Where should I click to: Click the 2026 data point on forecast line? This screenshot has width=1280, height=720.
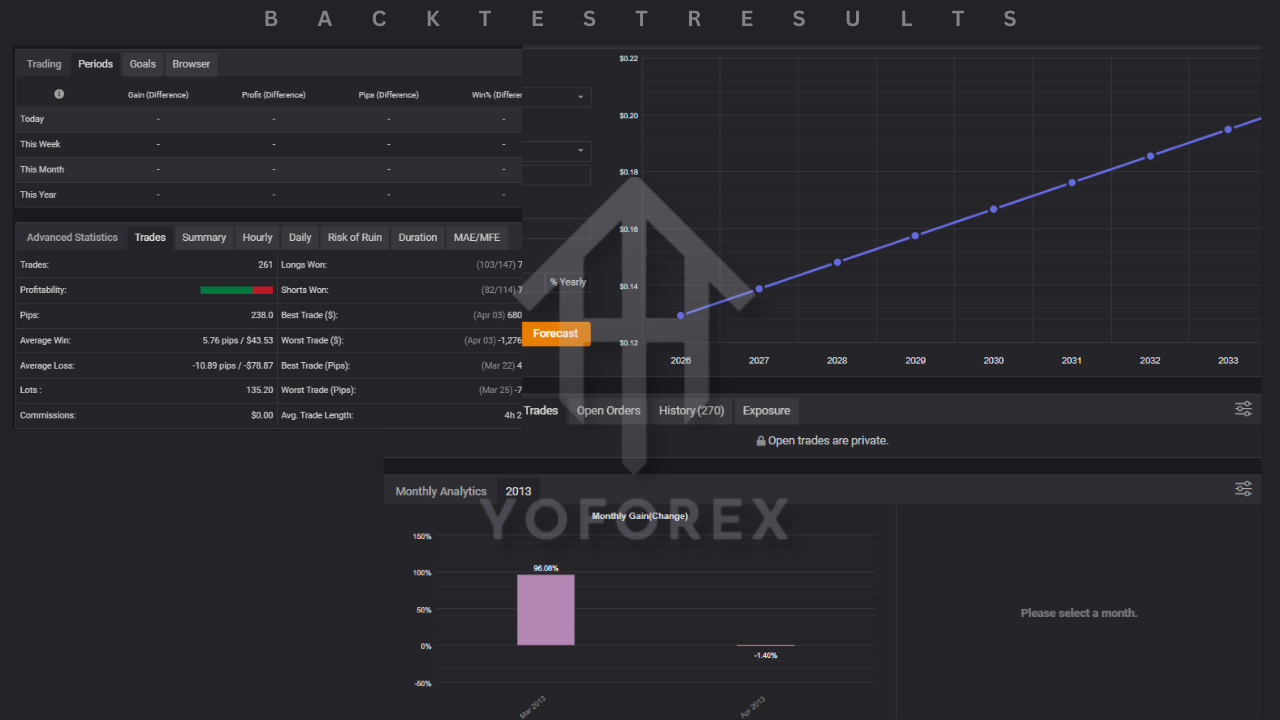[681, 315]
